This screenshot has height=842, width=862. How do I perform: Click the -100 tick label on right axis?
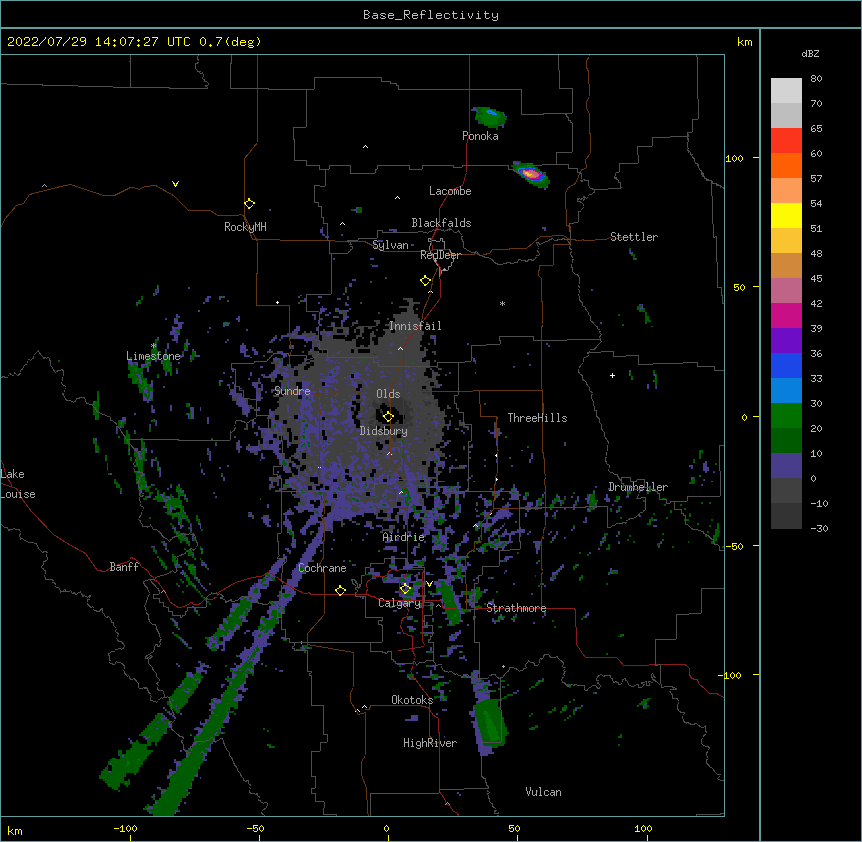click(730, 675)
